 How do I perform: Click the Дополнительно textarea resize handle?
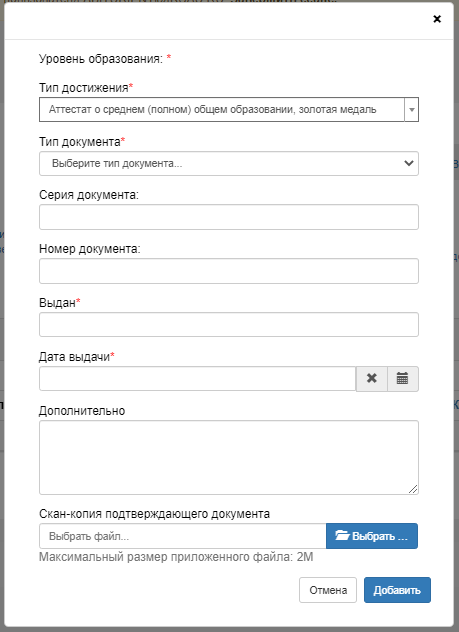(413, 489)
